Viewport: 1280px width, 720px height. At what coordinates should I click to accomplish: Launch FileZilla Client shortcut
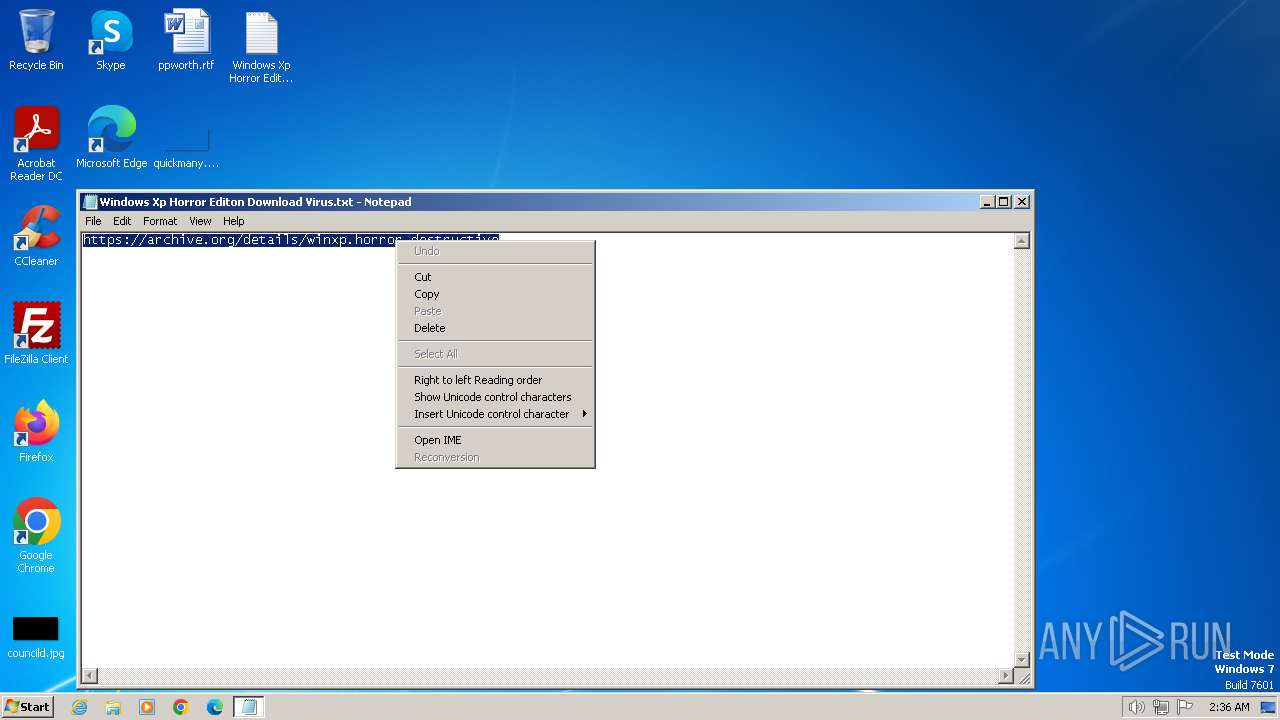36,334
